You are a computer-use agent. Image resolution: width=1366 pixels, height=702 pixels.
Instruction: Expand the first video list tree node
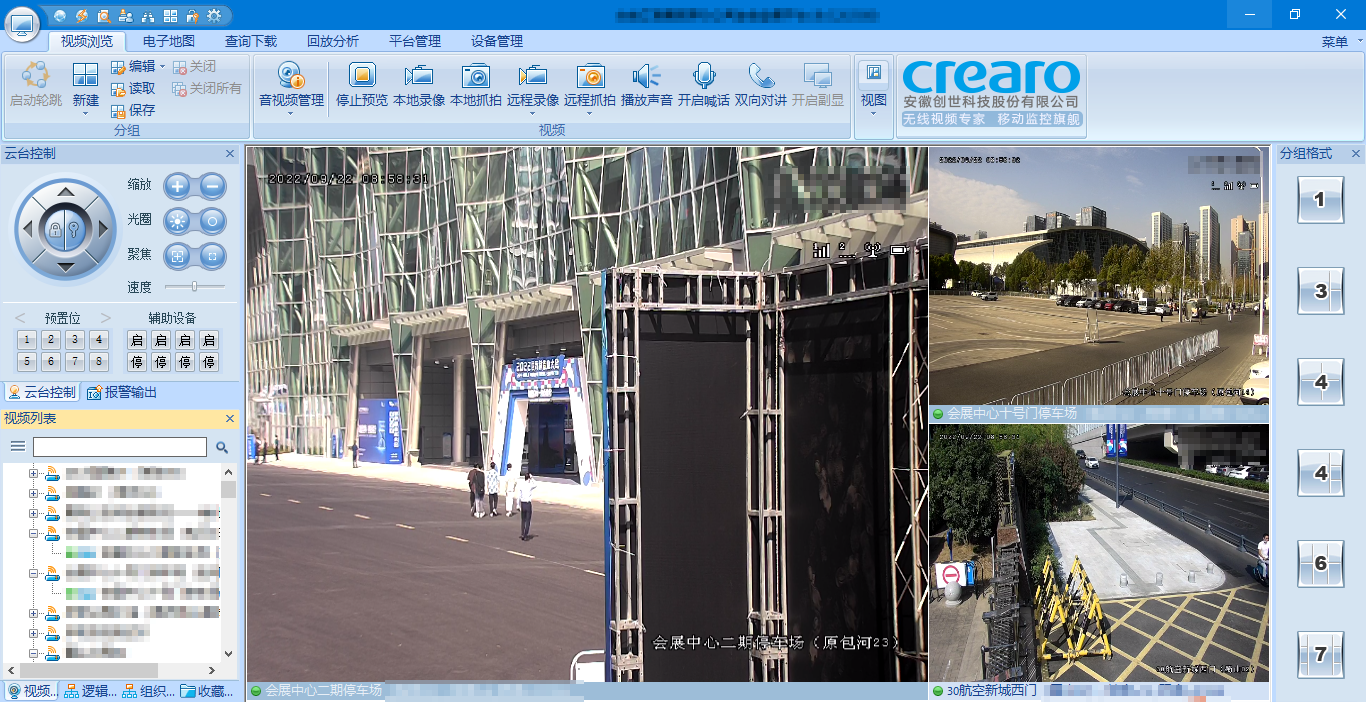[x=33, y=473]
